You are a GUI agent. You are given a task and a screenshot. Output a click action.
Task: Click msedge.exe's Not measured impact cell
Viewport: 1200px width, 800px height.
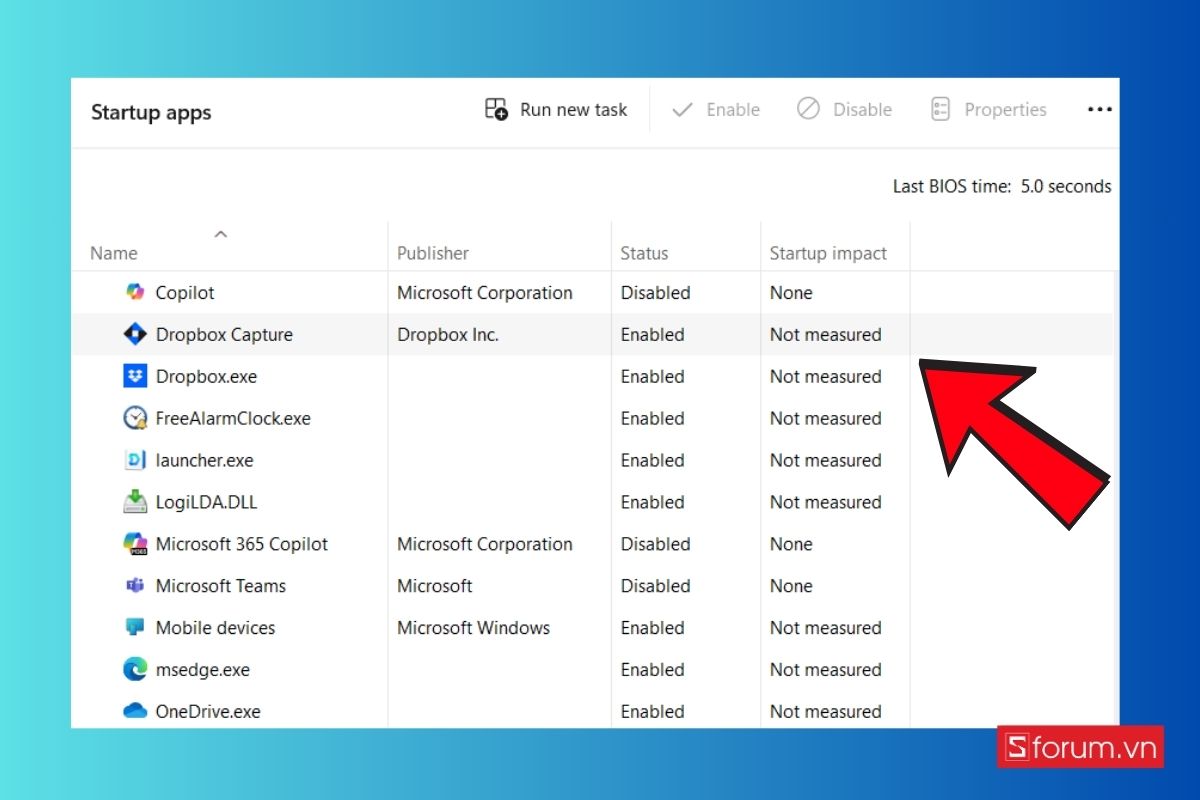pos(825,670)
